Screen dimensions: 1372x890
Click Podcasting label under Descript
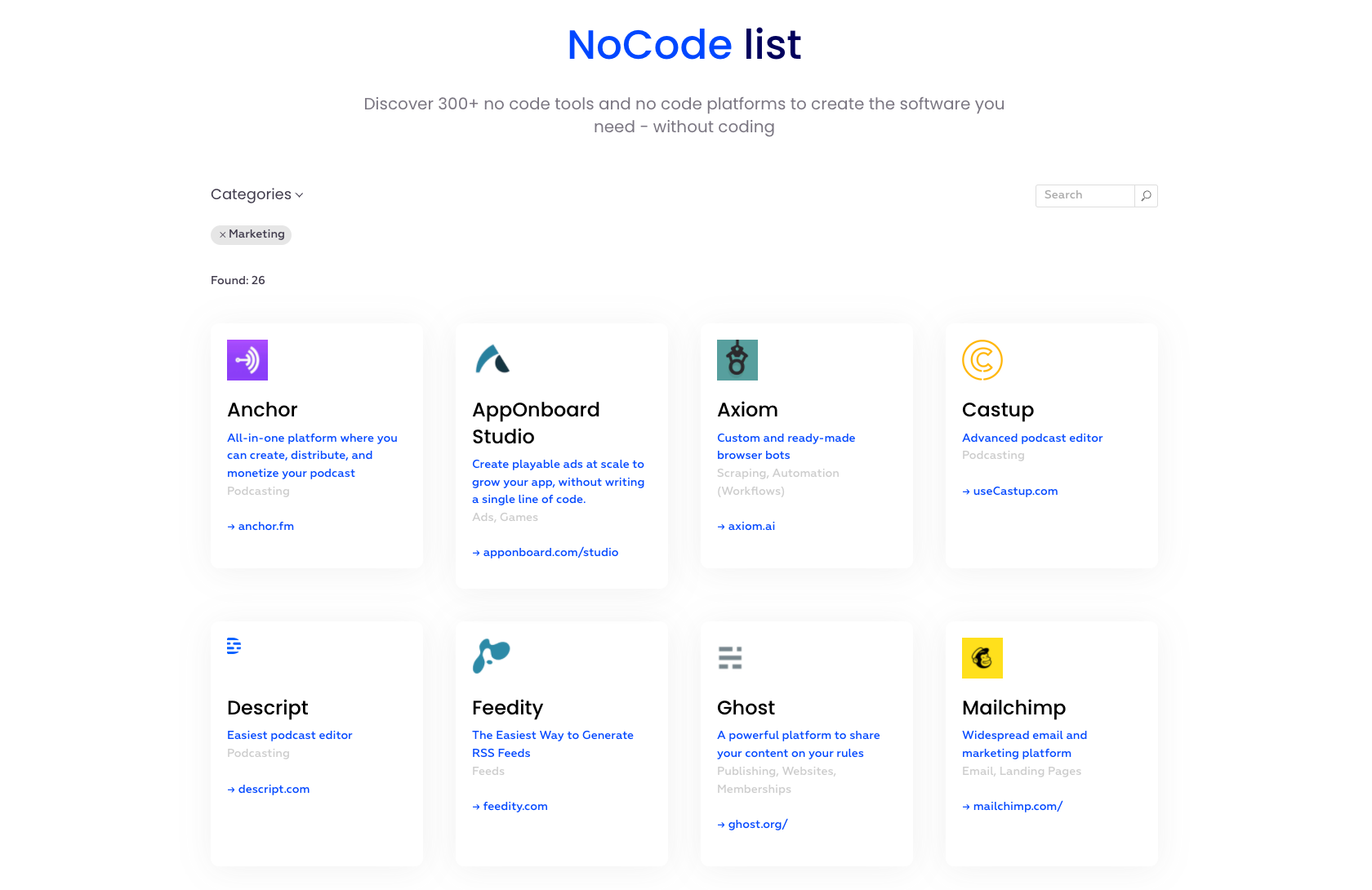click(258, 754)
